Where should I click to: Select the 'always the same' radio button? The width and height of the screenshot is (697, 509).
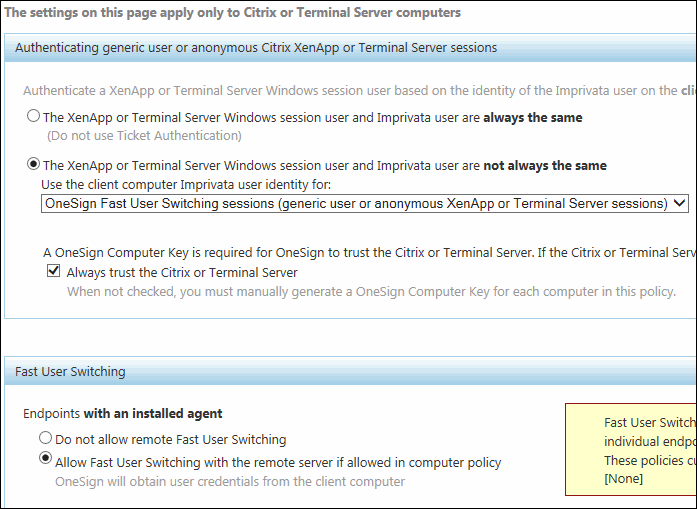pyautogui.click(x=33, y=116)
